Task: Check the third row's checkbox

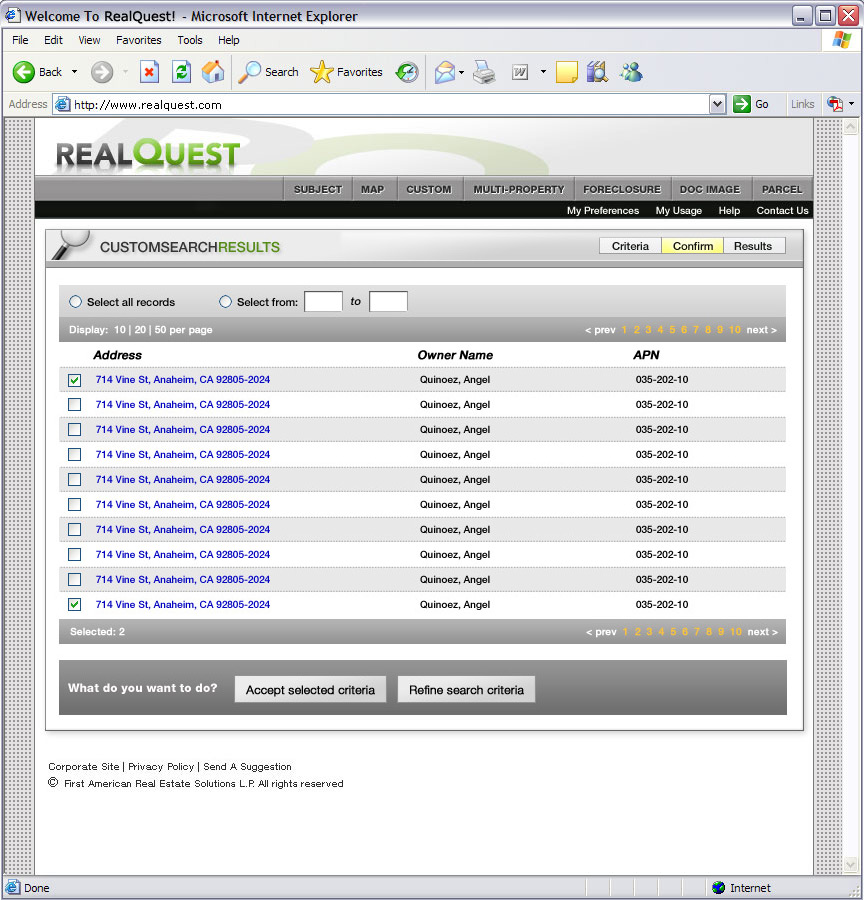Action: [x=75, y=429]
